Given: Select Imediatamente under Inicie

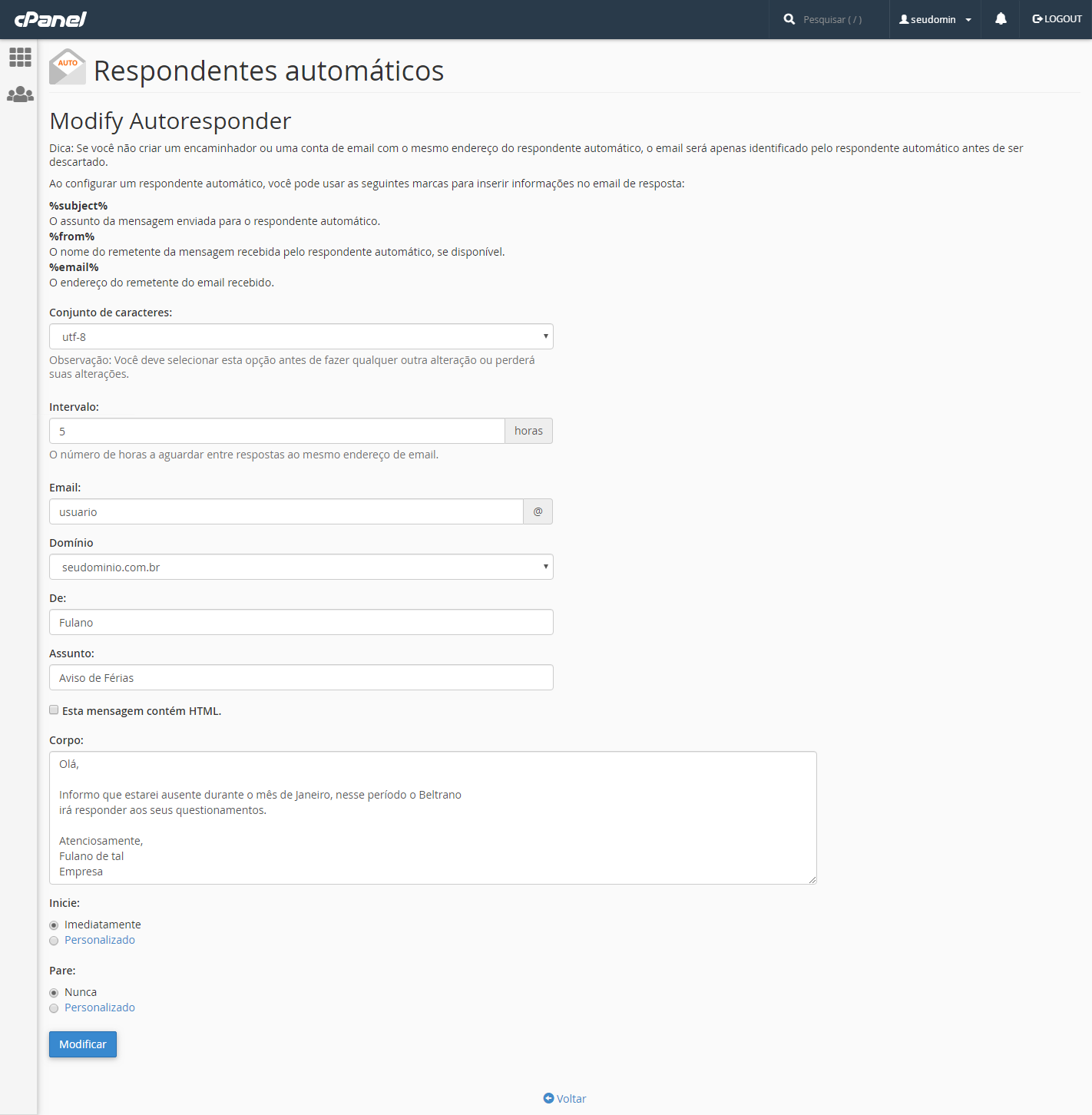Looking at the screenshot, I should point(54,925).
